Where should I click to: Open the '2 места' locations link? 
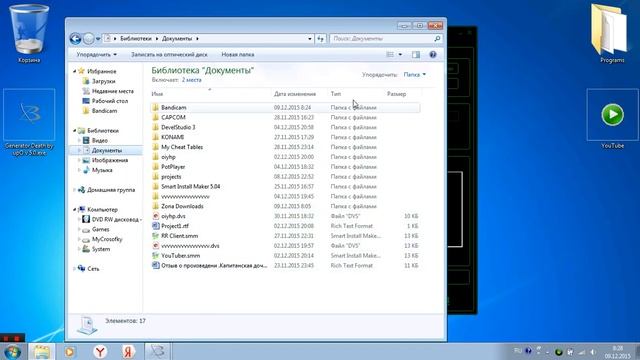[x=191, y=80]
